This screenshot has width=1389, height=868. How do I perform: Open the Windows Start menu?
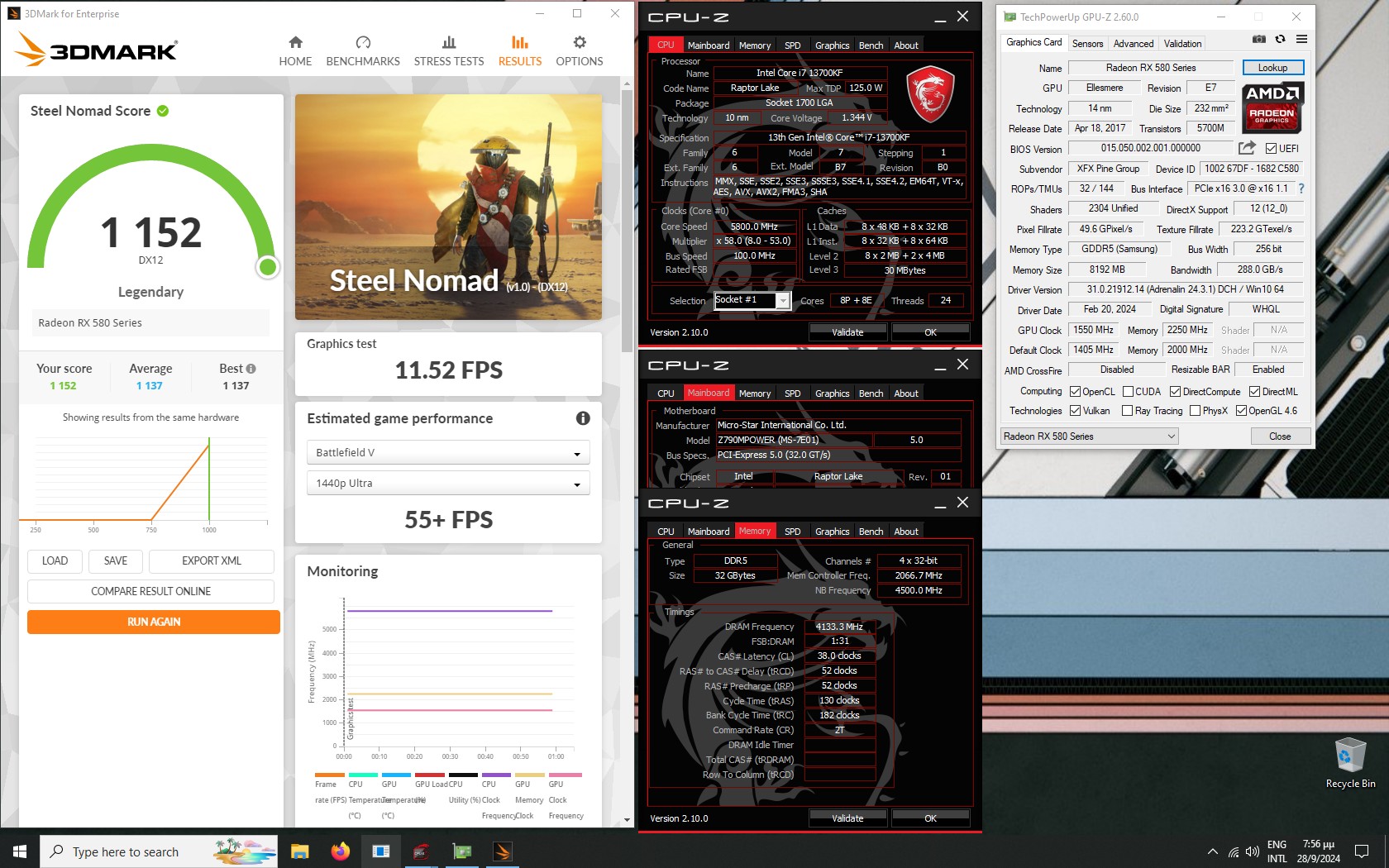20,851
